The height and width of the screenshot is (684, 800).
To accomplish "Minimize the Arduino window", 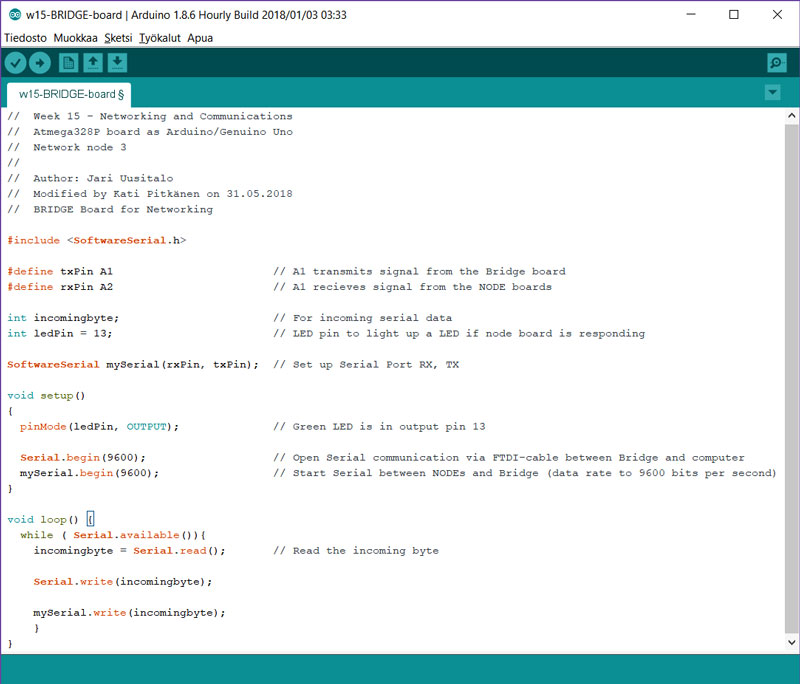I will click(x=691, y=14).
